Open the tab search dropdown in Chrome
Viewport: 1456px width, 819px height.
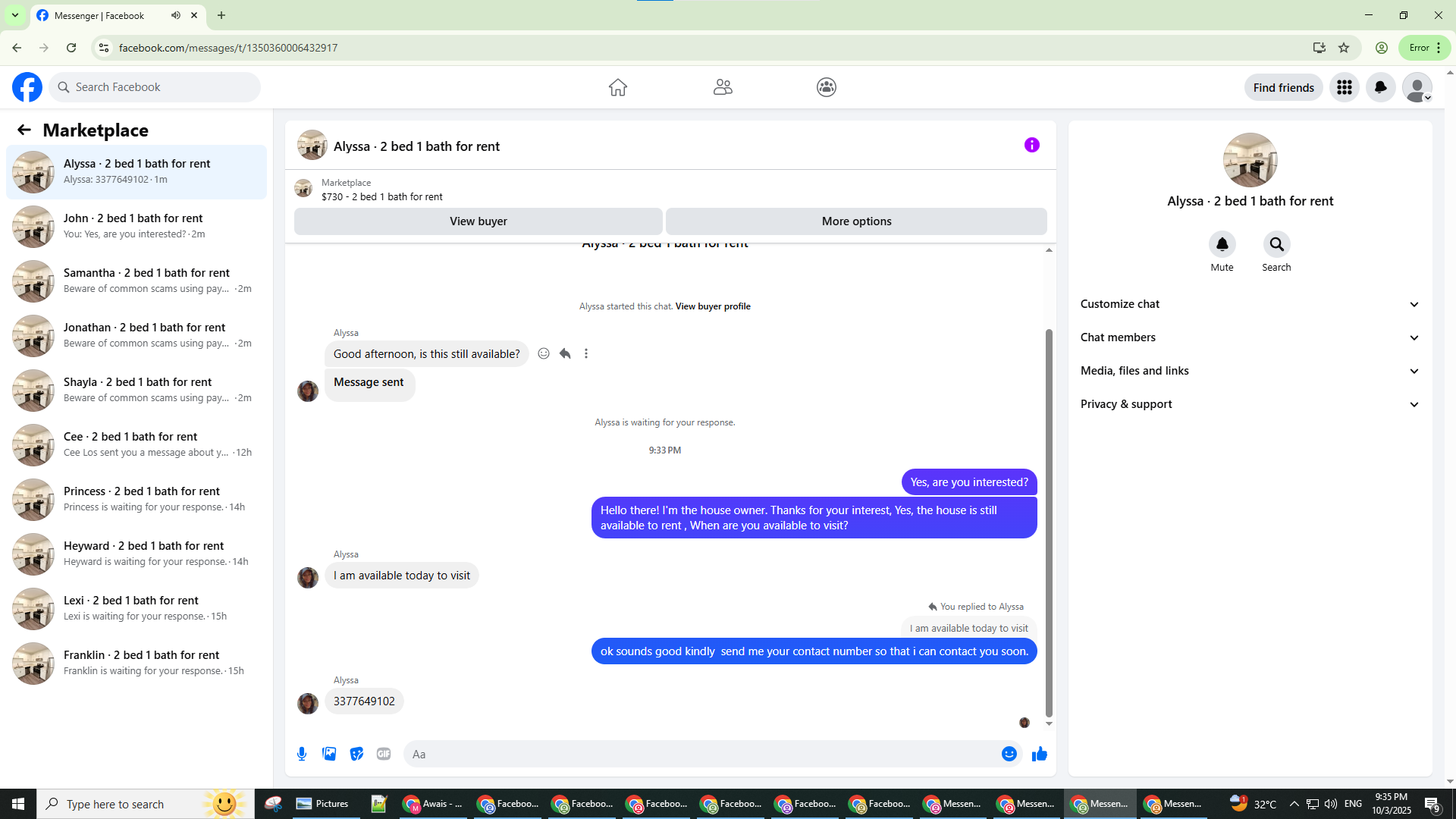click(15, 15)
